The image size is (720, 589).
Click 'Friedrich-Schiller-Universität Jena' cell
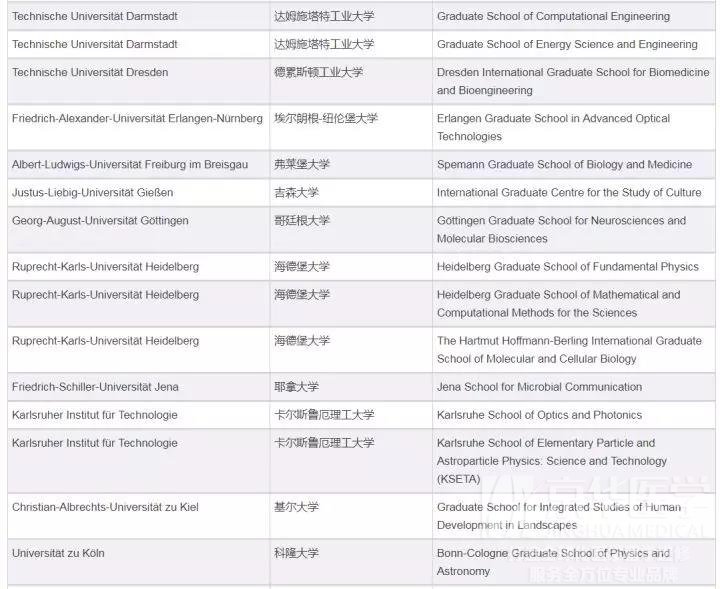pos(138,387)
